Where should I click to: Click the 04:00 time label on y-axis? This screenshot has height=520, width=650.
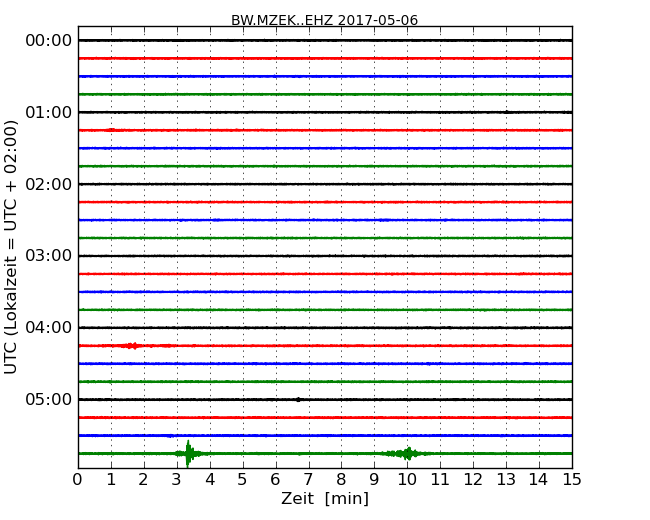pos(48,328)
